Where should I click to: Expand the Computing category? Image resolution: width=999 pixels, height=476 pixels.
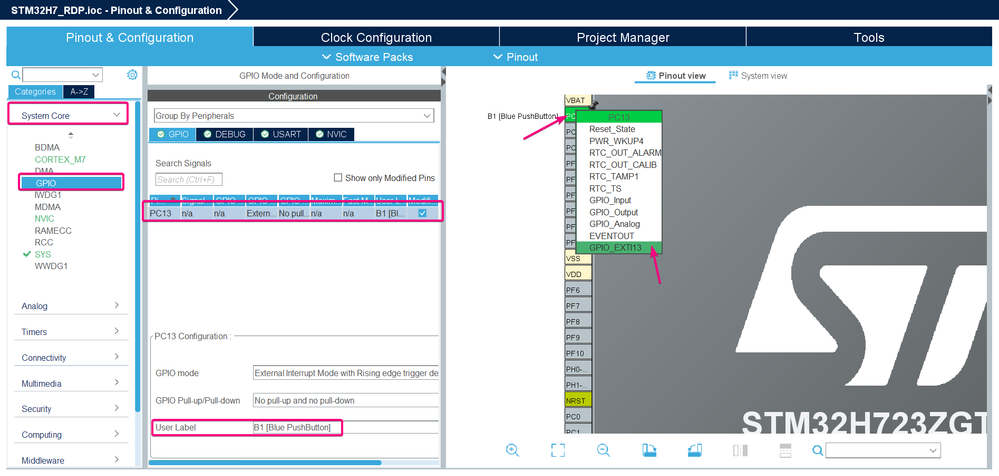pos(70,435)
